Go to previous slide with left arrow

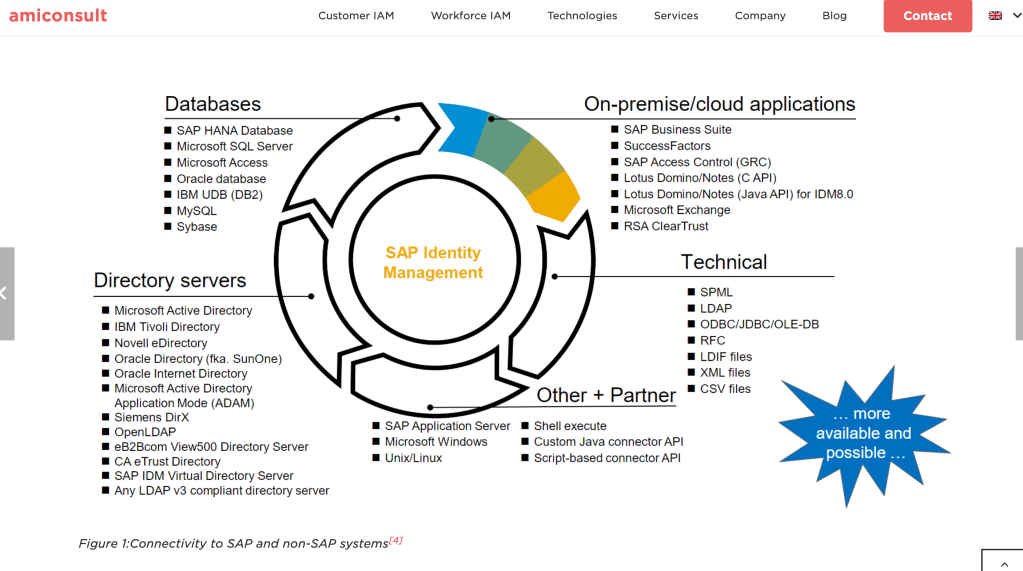6,293
